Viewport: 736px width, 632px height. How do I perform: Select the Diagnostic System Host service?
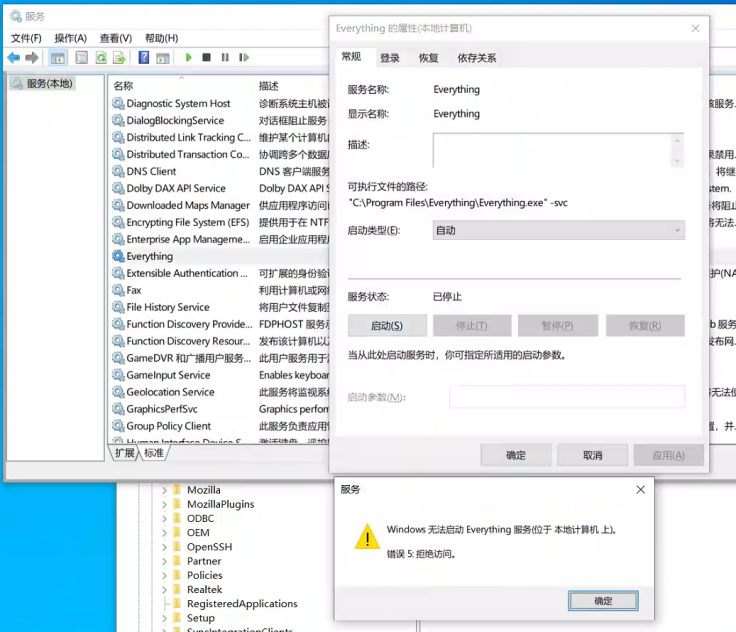178,103
